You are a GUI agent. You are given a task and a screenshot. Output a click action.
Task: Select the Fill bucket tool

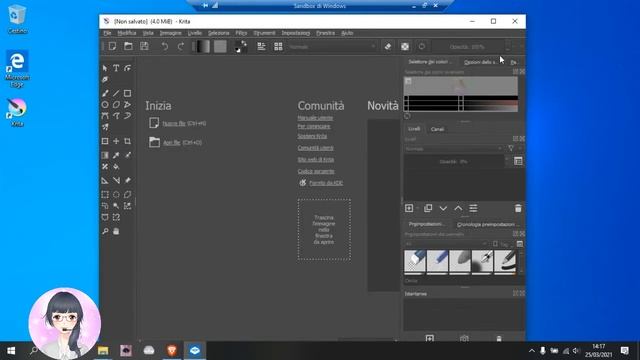pyautogui.click(x=116, y=167)
